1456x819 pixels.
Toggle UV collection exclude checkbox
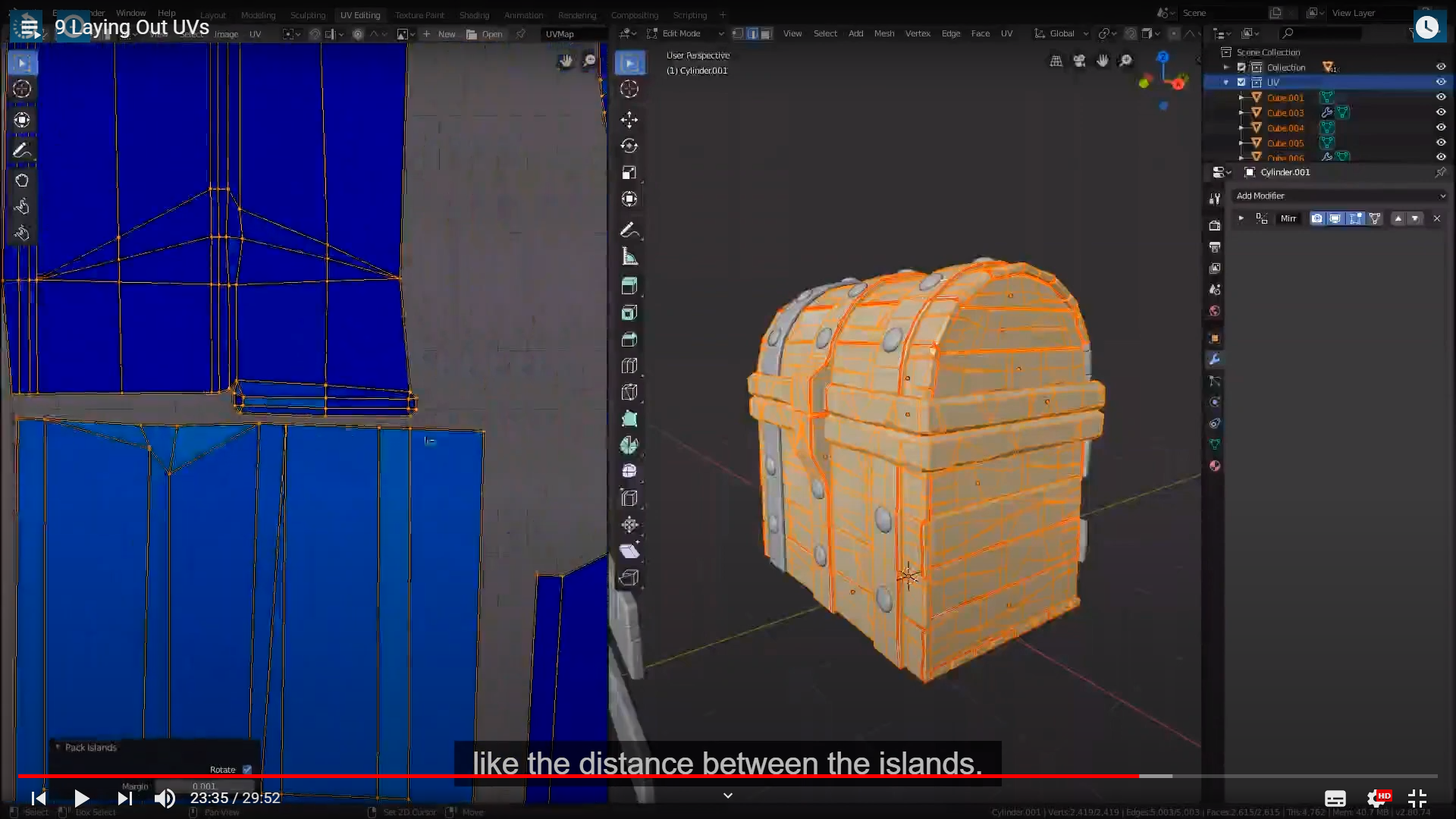(1241, 82)
